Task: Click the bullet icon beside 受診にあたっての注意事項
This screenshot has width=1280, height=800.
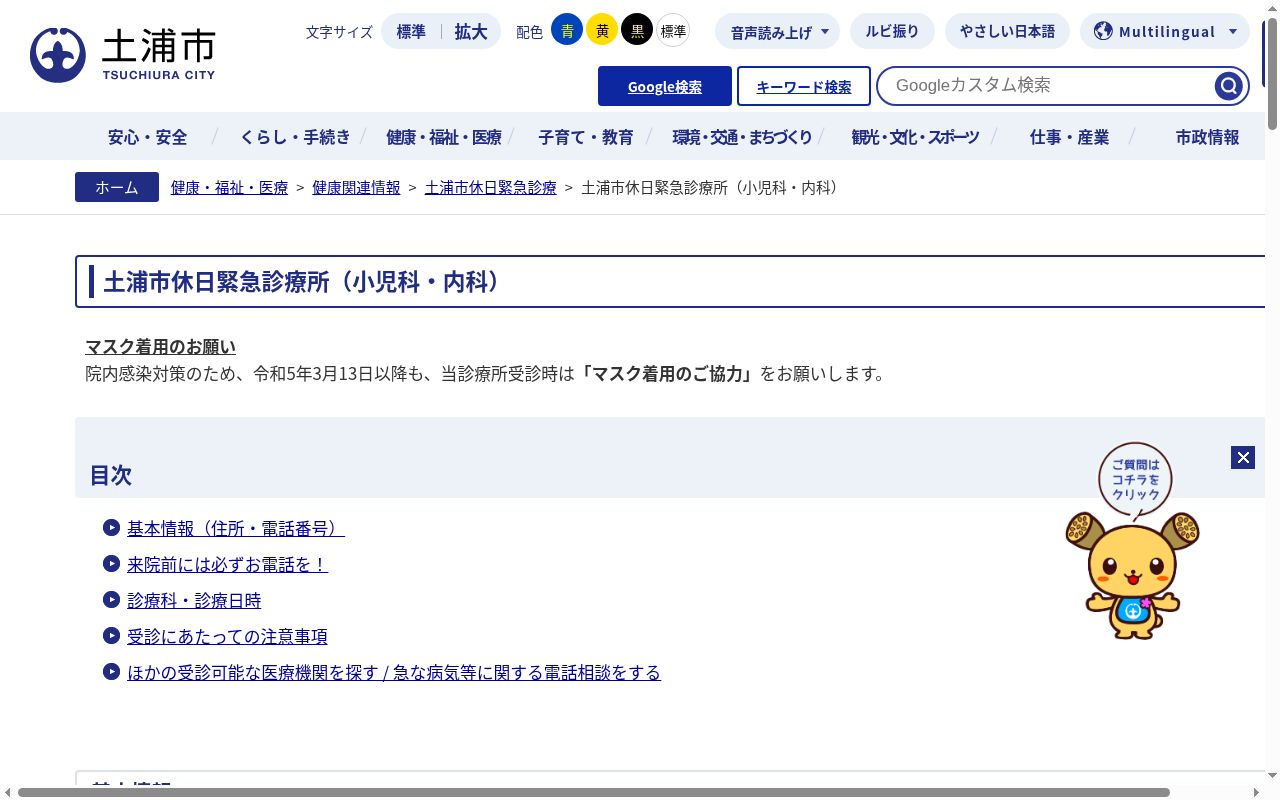Action: click(111, 635)
